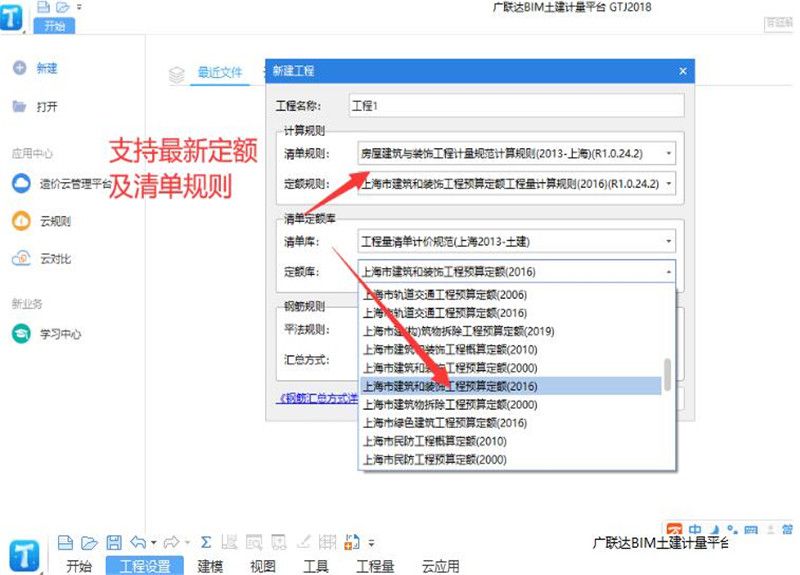Select 上海市建筑和装饰工程概算定额(2010)
This screenshot has height=575, width=800.
pos(511,349)
